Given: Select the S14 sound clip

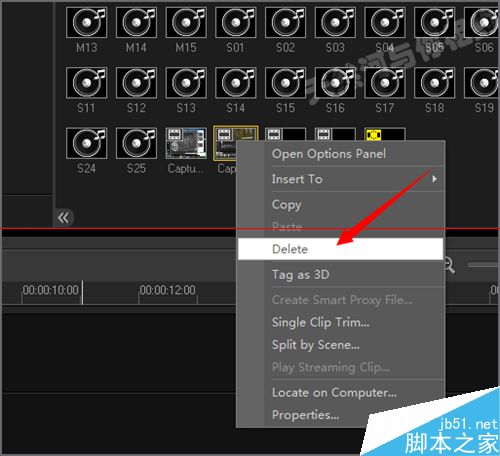Looking at the screenshot, I should [236, 83].
